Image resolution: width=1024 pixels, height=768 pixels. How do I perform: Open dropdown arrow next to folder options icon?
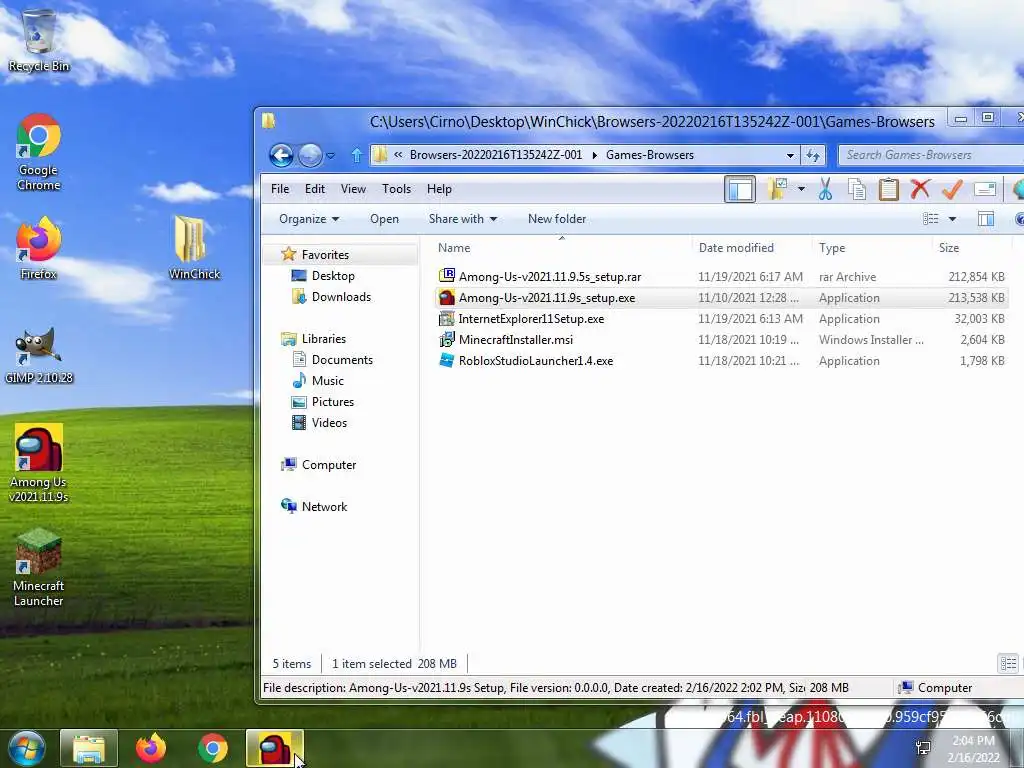click(x=801, y=189)
